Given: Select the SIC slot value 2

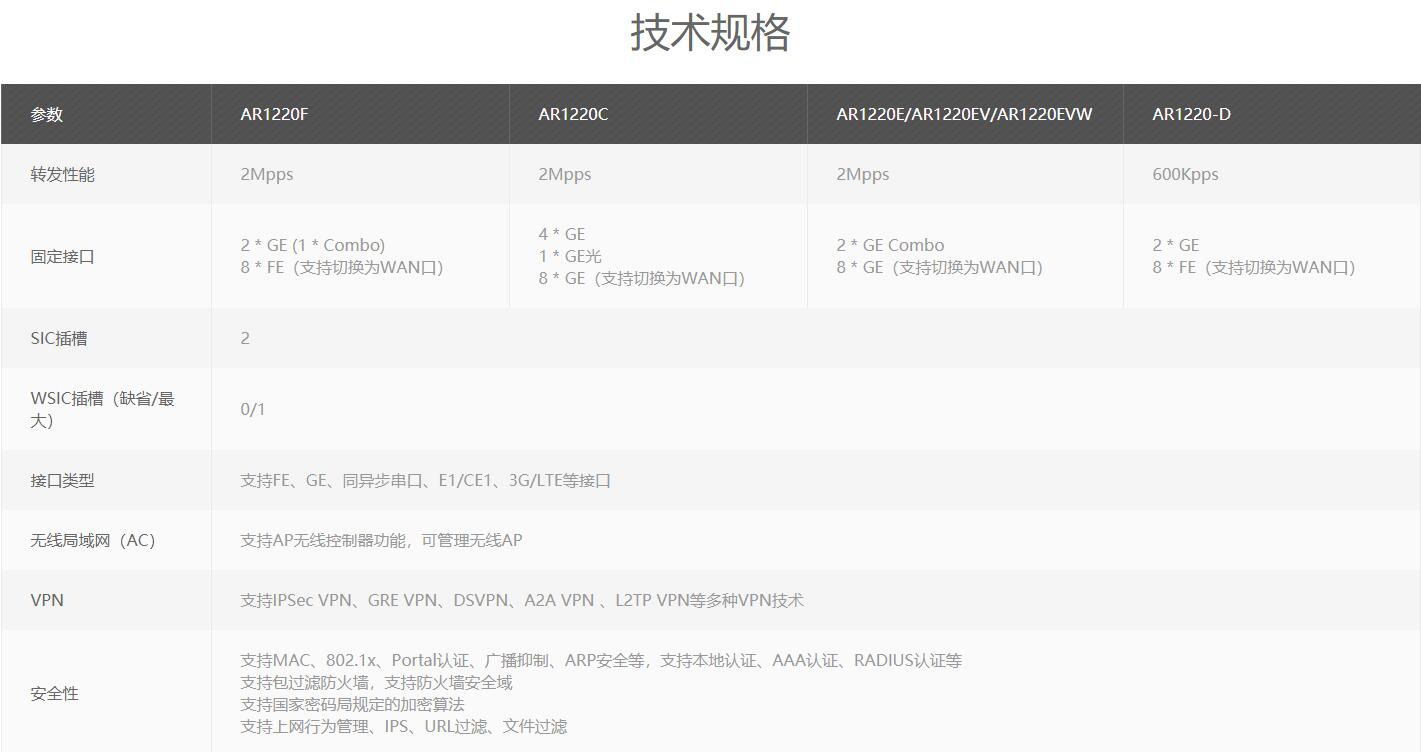Looking at the screenshot, I should [x=245, y=338].
